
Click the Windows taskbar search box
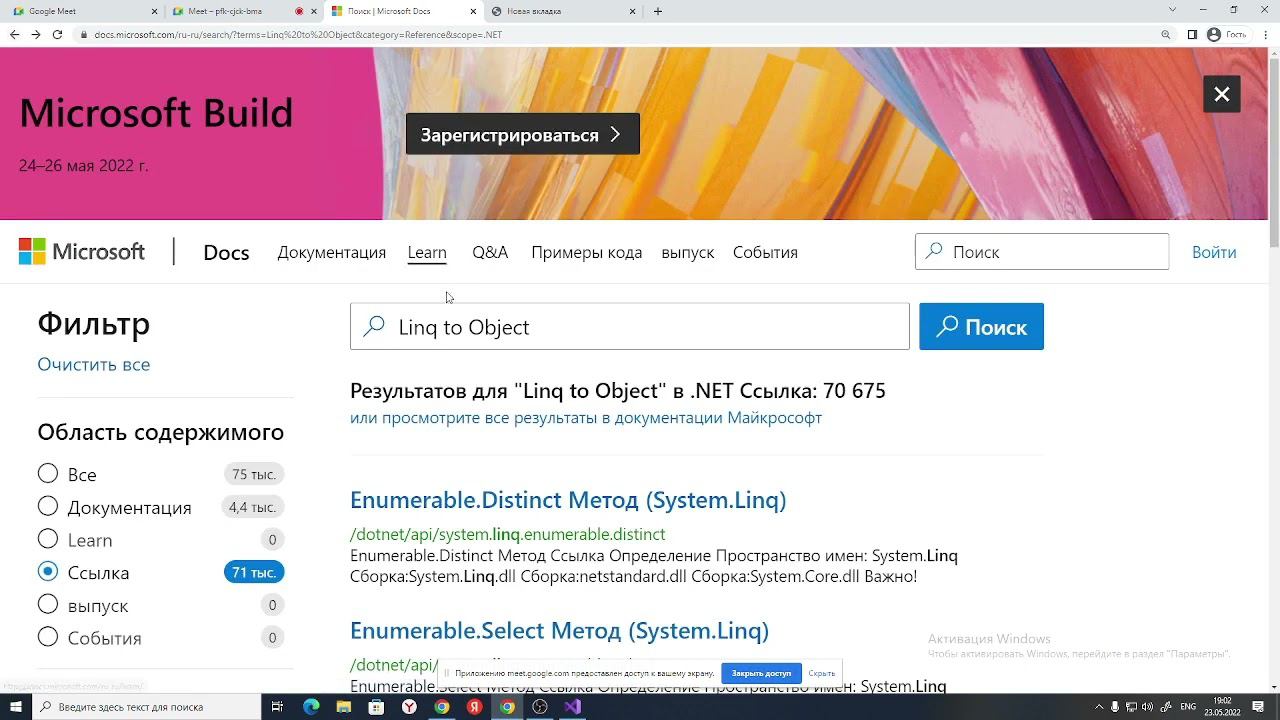click(147, 707)
